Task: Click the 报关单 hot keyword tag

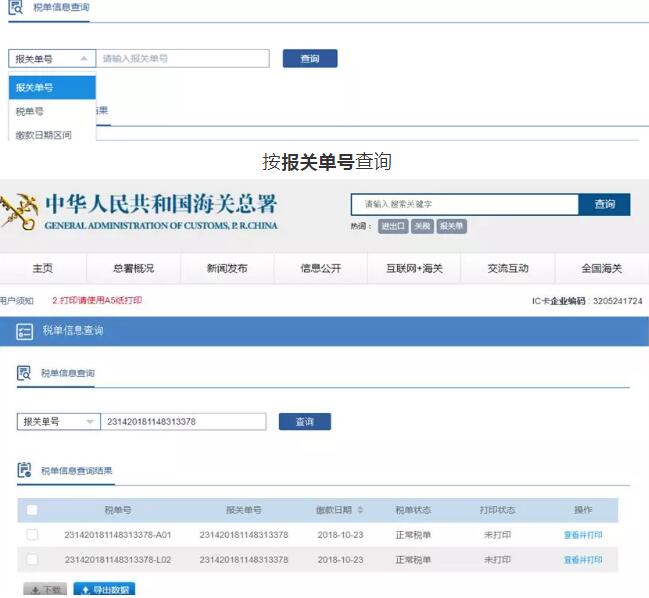Action: click(x=452, y=227)
